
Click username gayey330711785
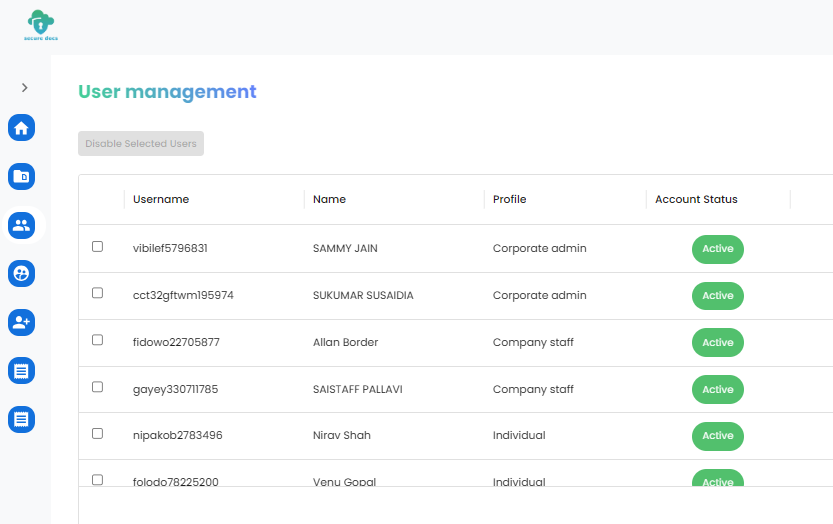coord(175,390)
